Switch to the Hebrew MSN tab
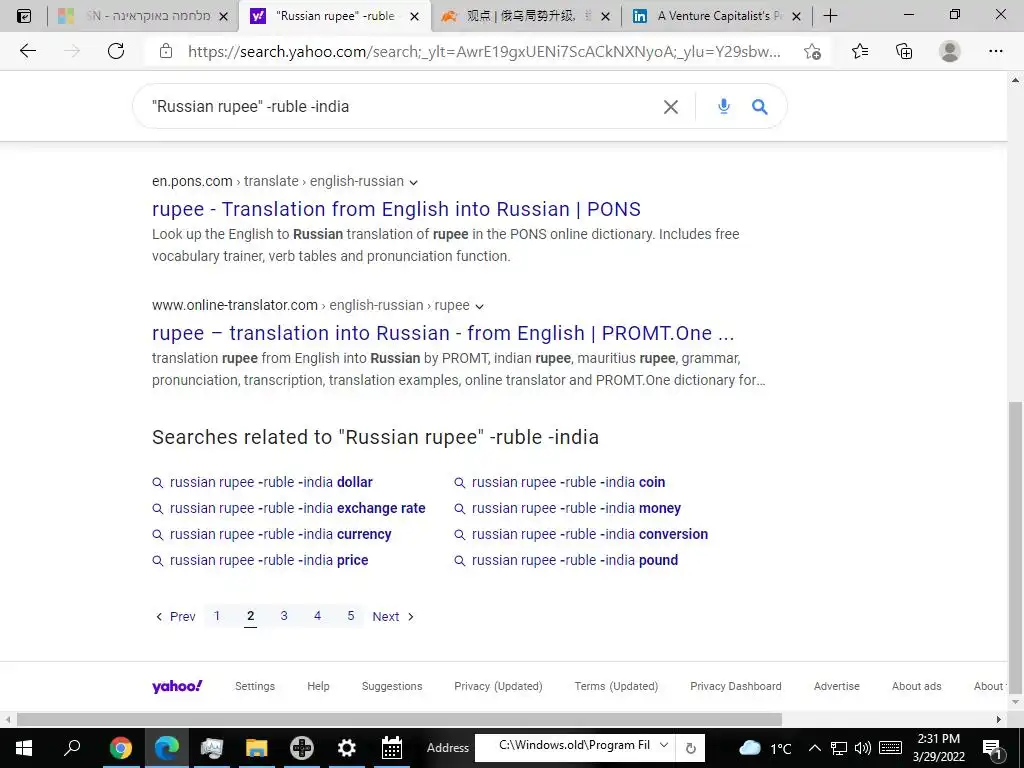 [x=142, y=16]
